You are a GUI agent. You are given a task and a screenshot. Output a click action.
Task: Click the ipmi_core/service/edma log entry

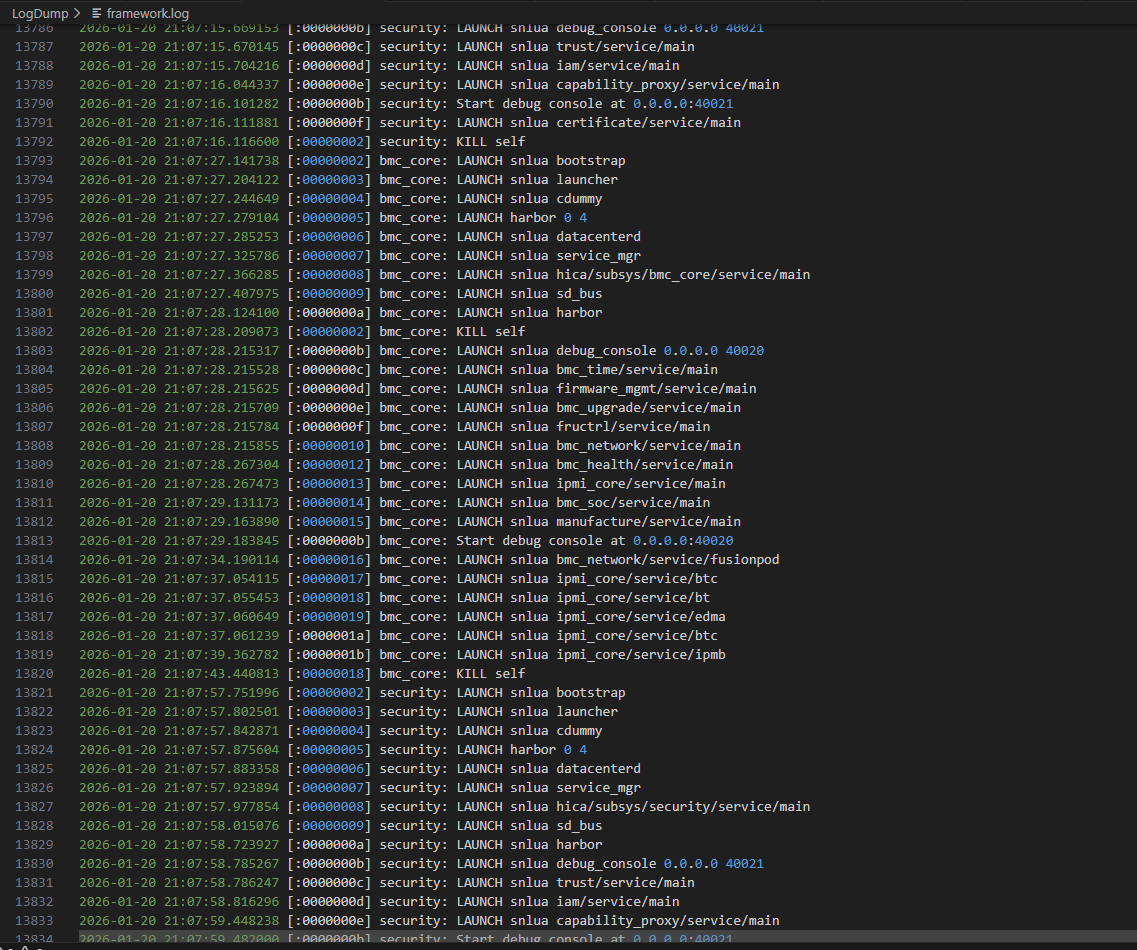pos(640,617)
